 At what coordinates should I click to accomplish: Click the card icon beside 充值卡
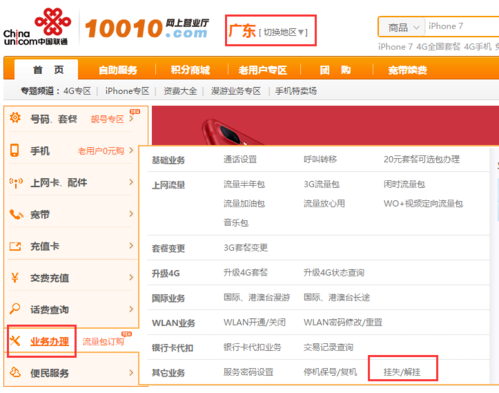pyautogui.click(x=15, y=246)
